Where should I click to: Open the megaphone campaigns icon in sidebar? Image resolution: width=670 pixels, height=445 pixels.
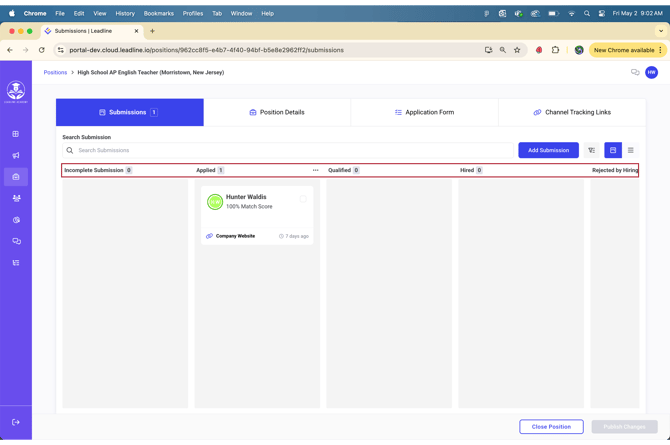16,156
